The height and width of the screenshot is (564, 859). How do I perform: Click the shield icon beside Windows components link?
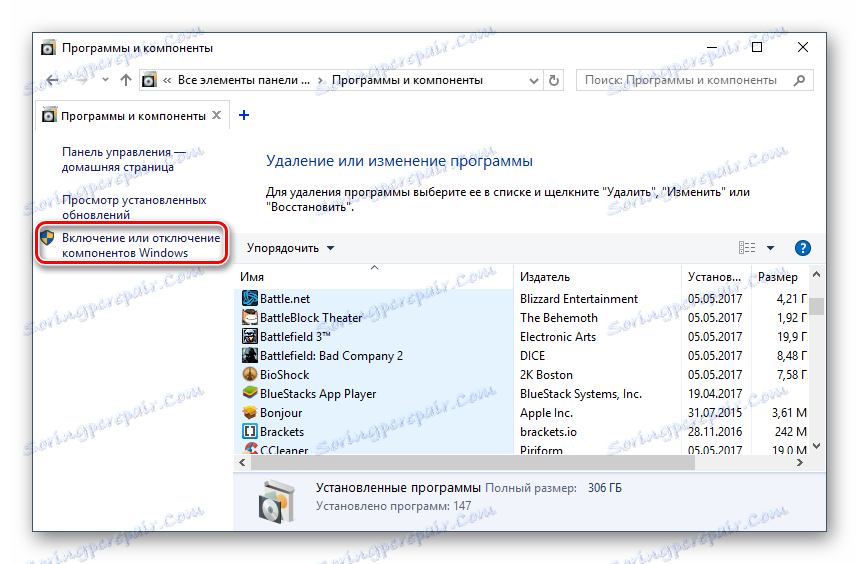pos(48,238)
